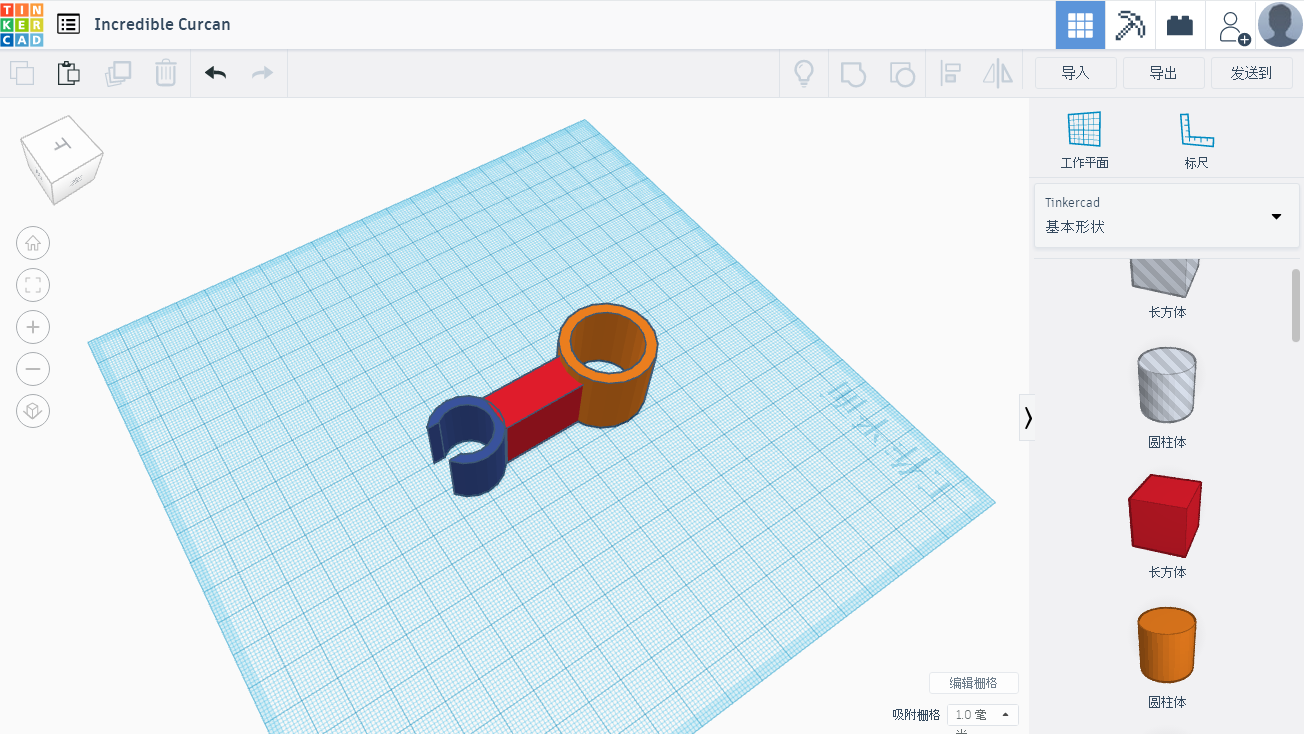
Task: Select the red 长方体 box shape
Action: tap(1165, 516)
